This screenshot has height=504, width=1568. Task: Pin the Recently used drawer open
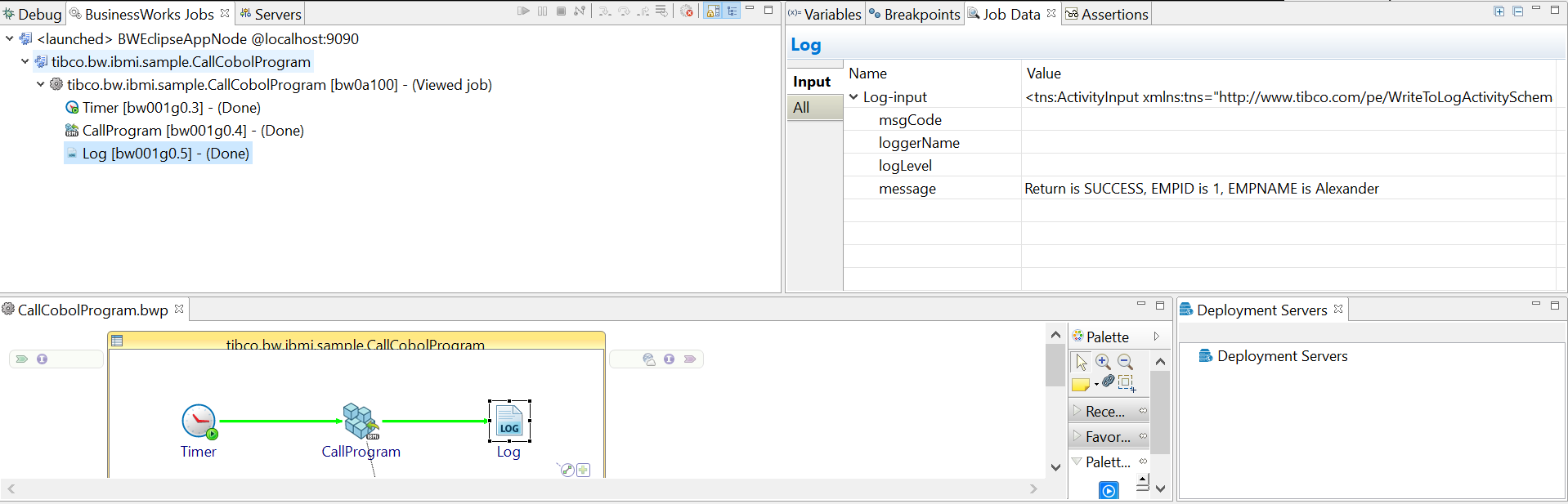[1143, 411]
